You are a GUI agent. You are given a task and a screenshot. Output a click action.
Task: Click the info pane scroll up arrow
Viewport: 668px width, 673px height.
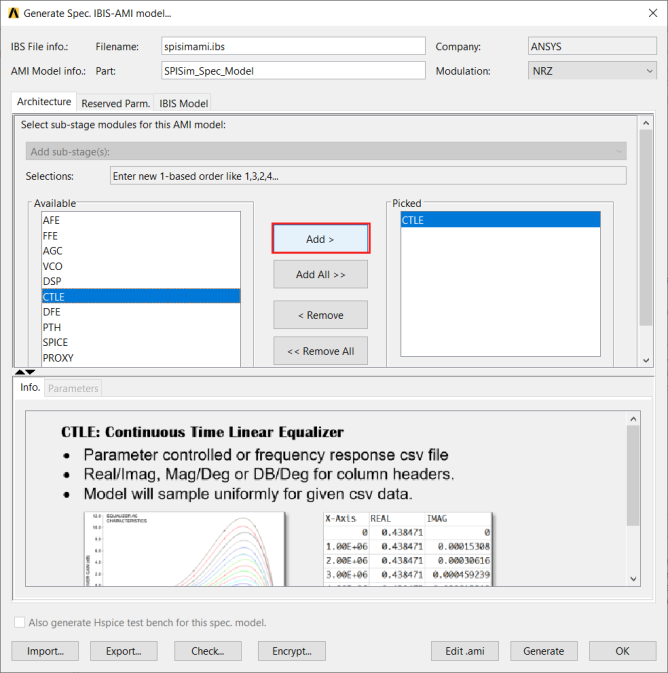[633, 419]
